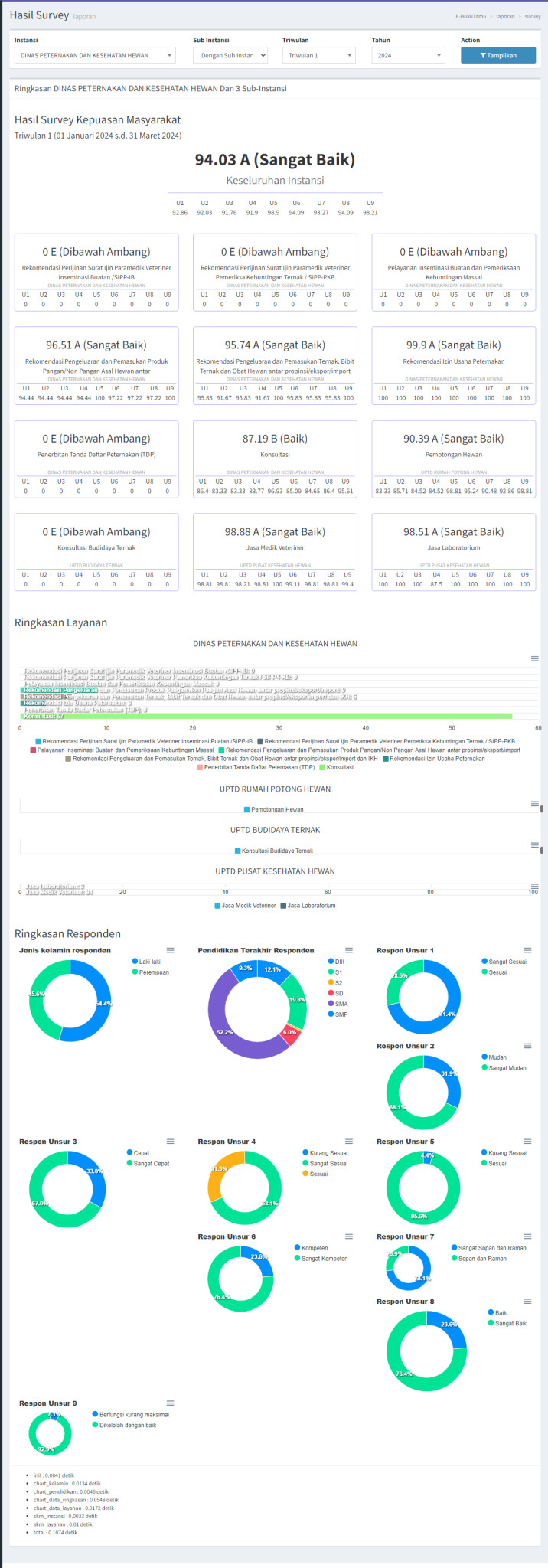The image size is (548, 1568).
Task: Open the DINAS PETERNAKAN bar chart hamburger menu
Action: [x=534, y=658]
